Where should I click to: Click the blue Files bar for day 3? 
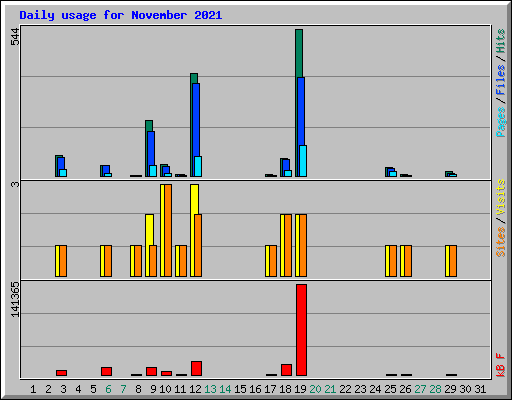61,163
